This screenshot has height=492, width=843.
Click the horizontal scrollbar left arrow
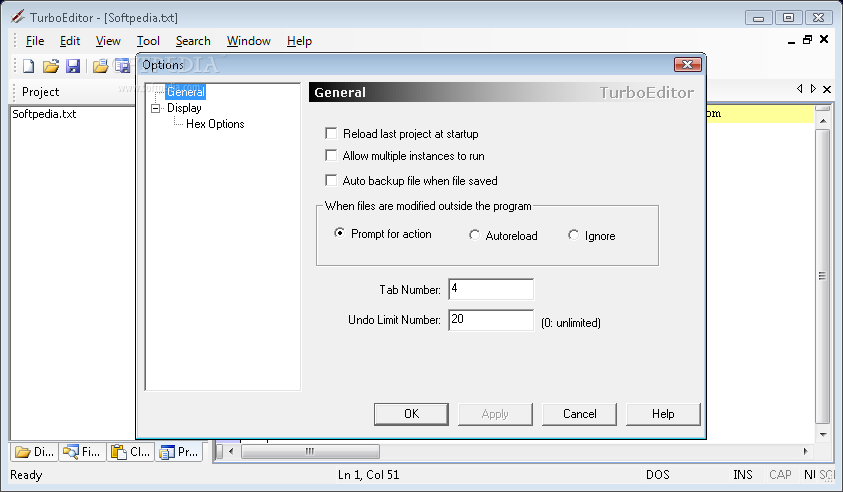point(231,451)
